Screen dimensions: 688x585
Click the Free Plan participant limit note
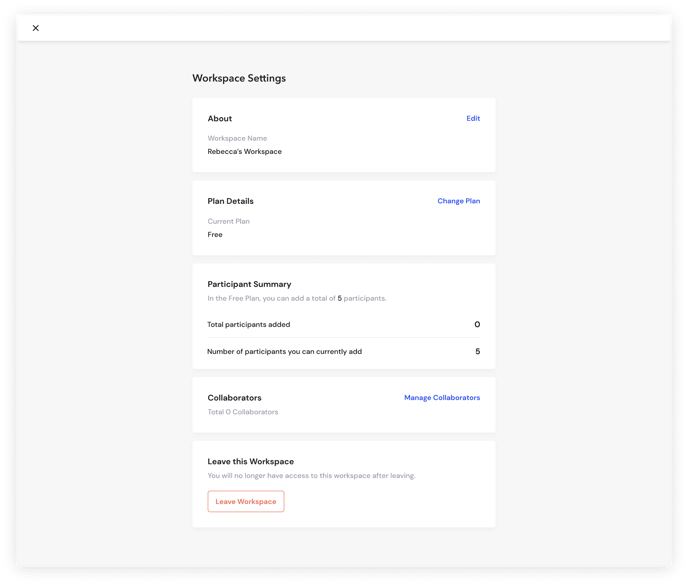pos(297,298)
